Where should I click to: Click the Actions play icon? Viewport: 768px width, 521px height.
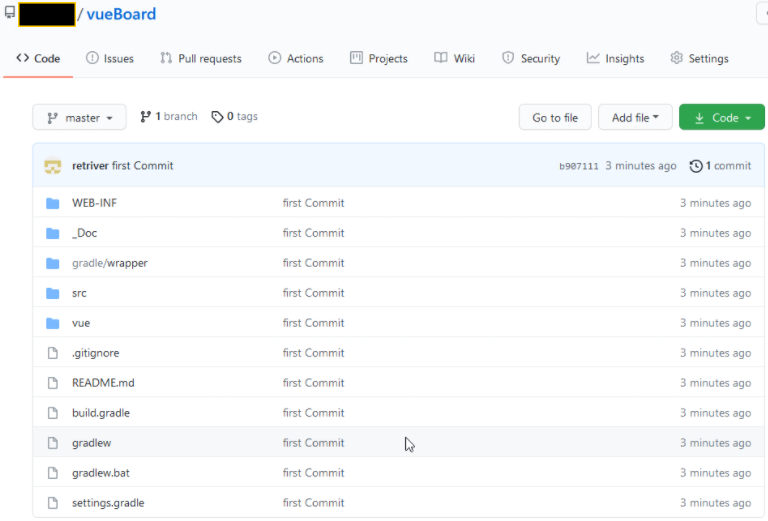pyautogui.click(x=274, y=58)
